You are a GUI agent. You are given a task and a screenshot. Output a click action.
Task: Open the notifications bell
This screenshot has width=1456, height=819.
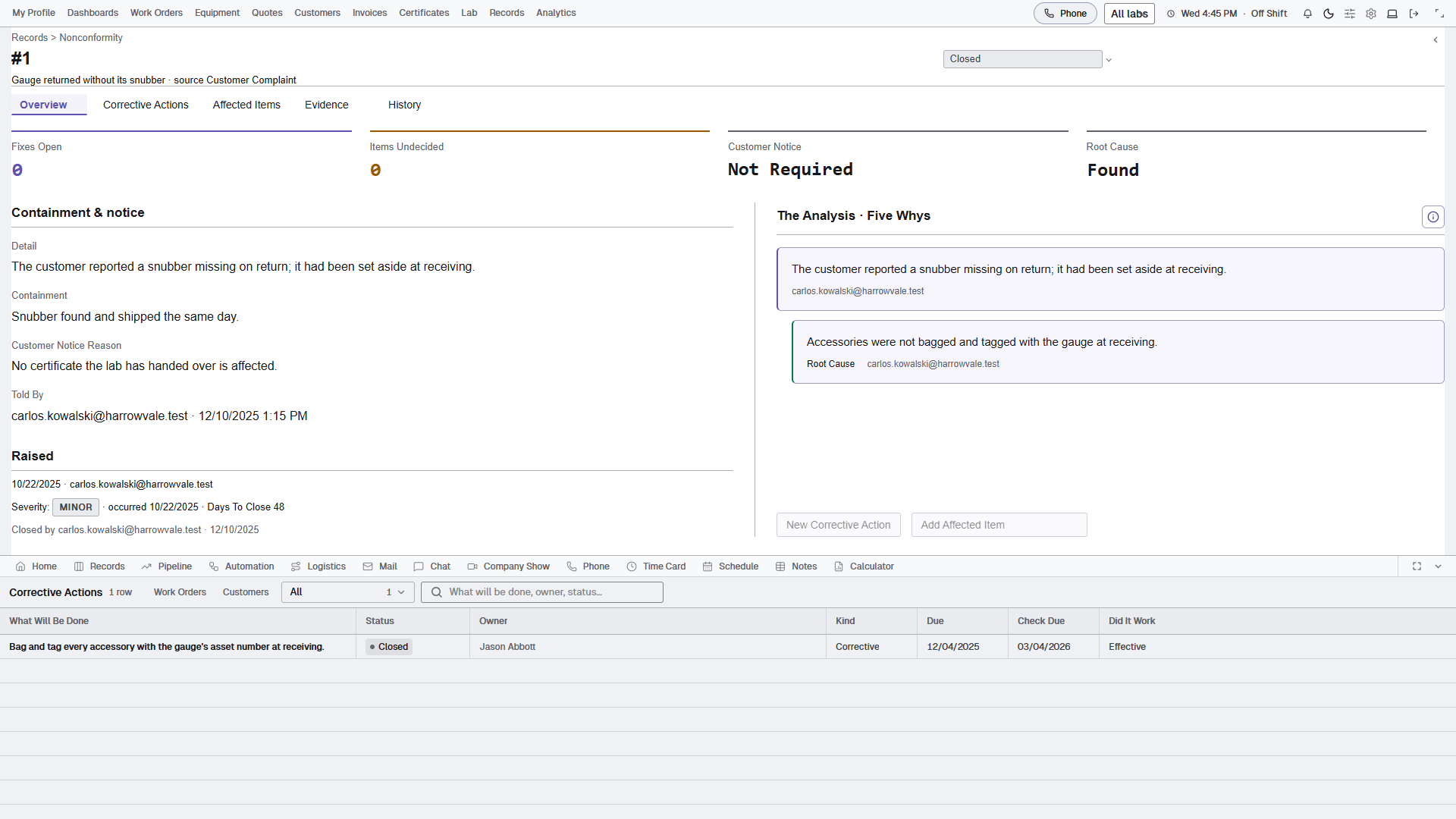[x=1307, y=14]
